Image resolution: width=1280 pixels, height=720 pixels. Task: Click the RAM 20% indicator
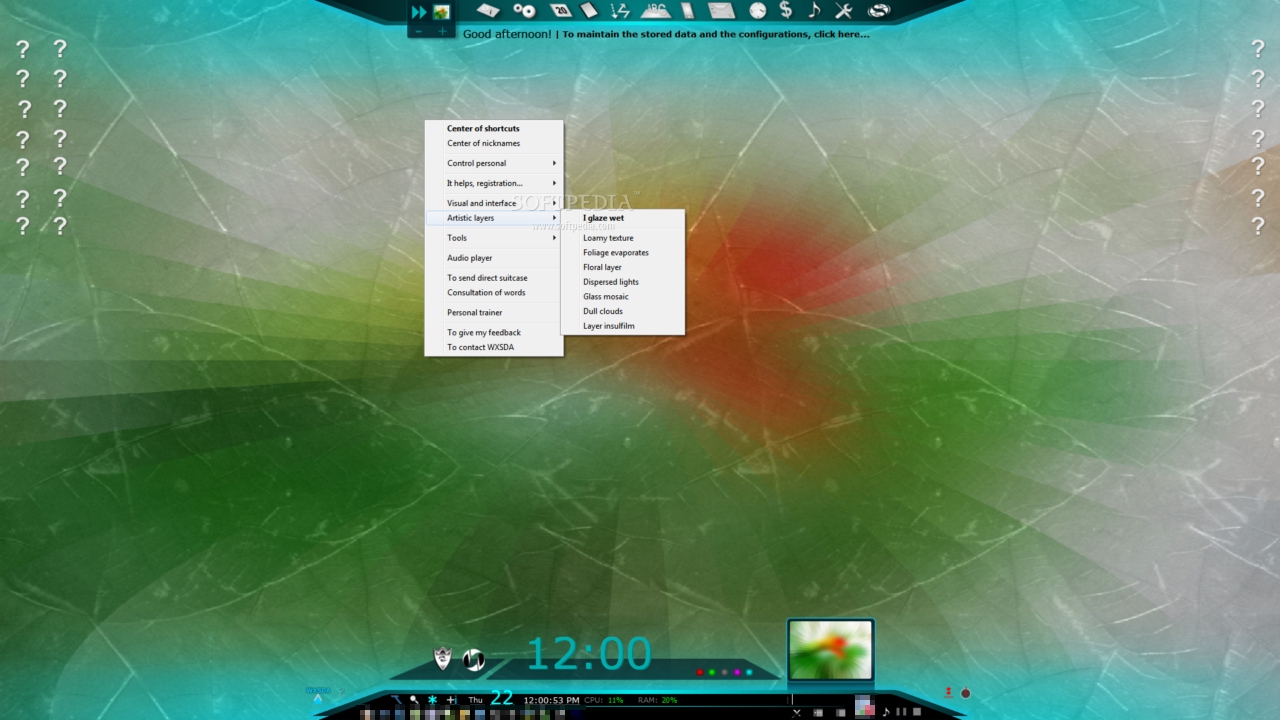click(657, 700)
